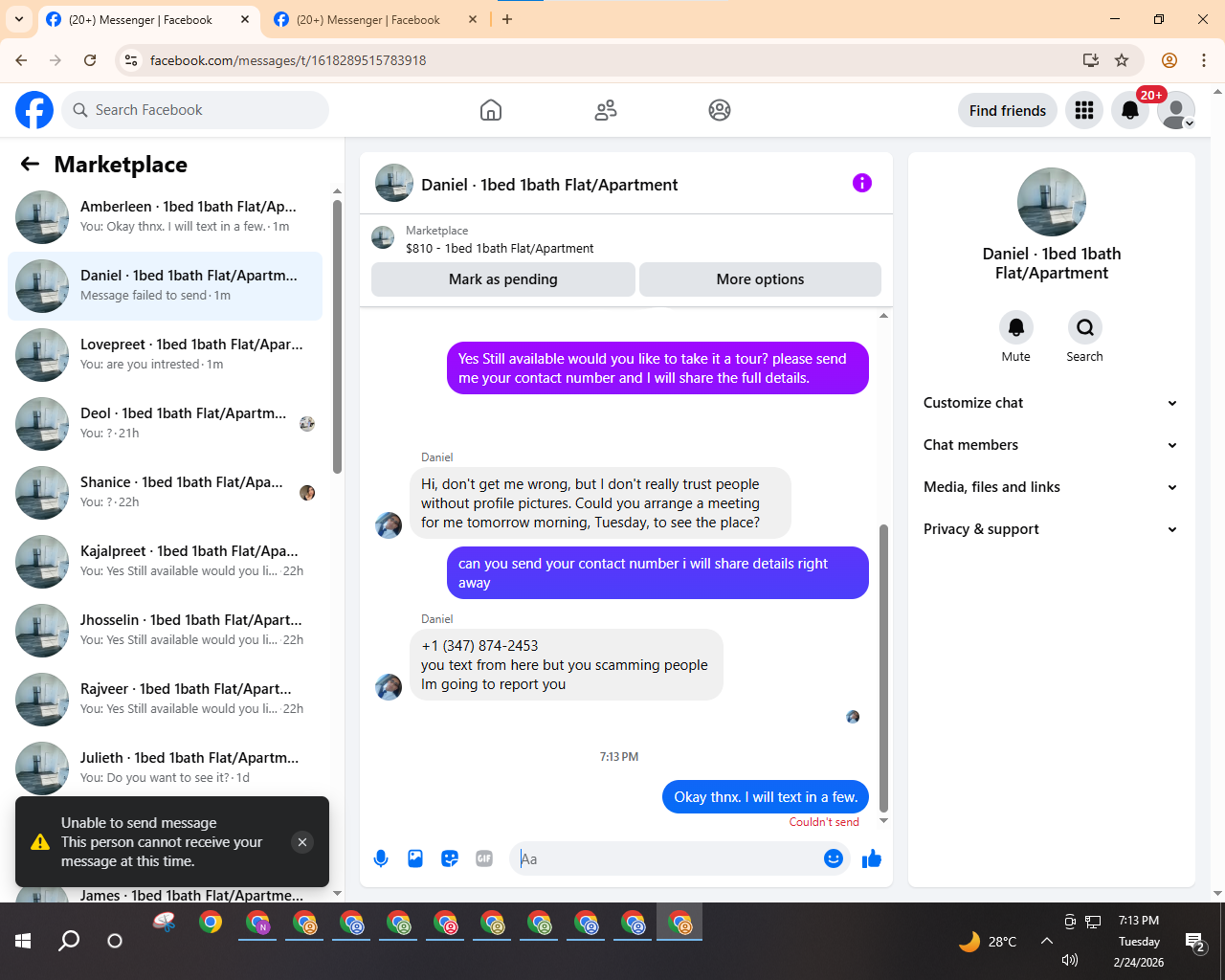The image size is (1225, 980).
Task: Click the failed 'Okay thnx' message bubble
Action: tap(766, 797)
